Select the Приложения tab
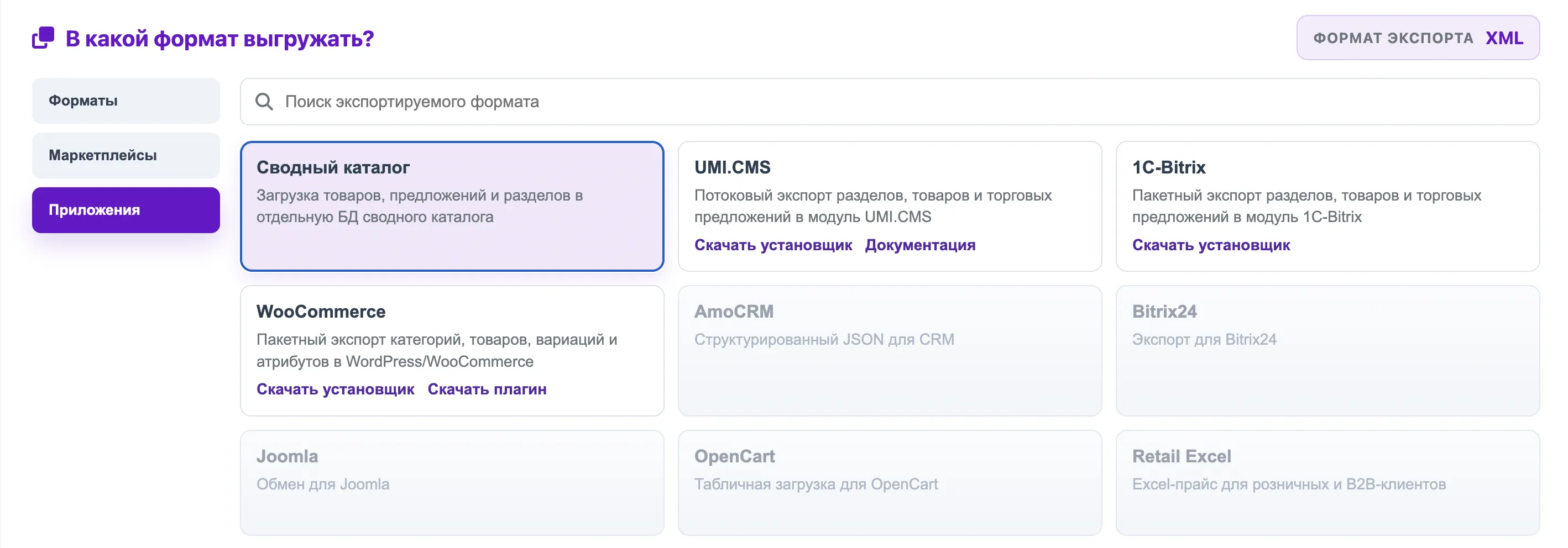 click(x=126, y=210)
